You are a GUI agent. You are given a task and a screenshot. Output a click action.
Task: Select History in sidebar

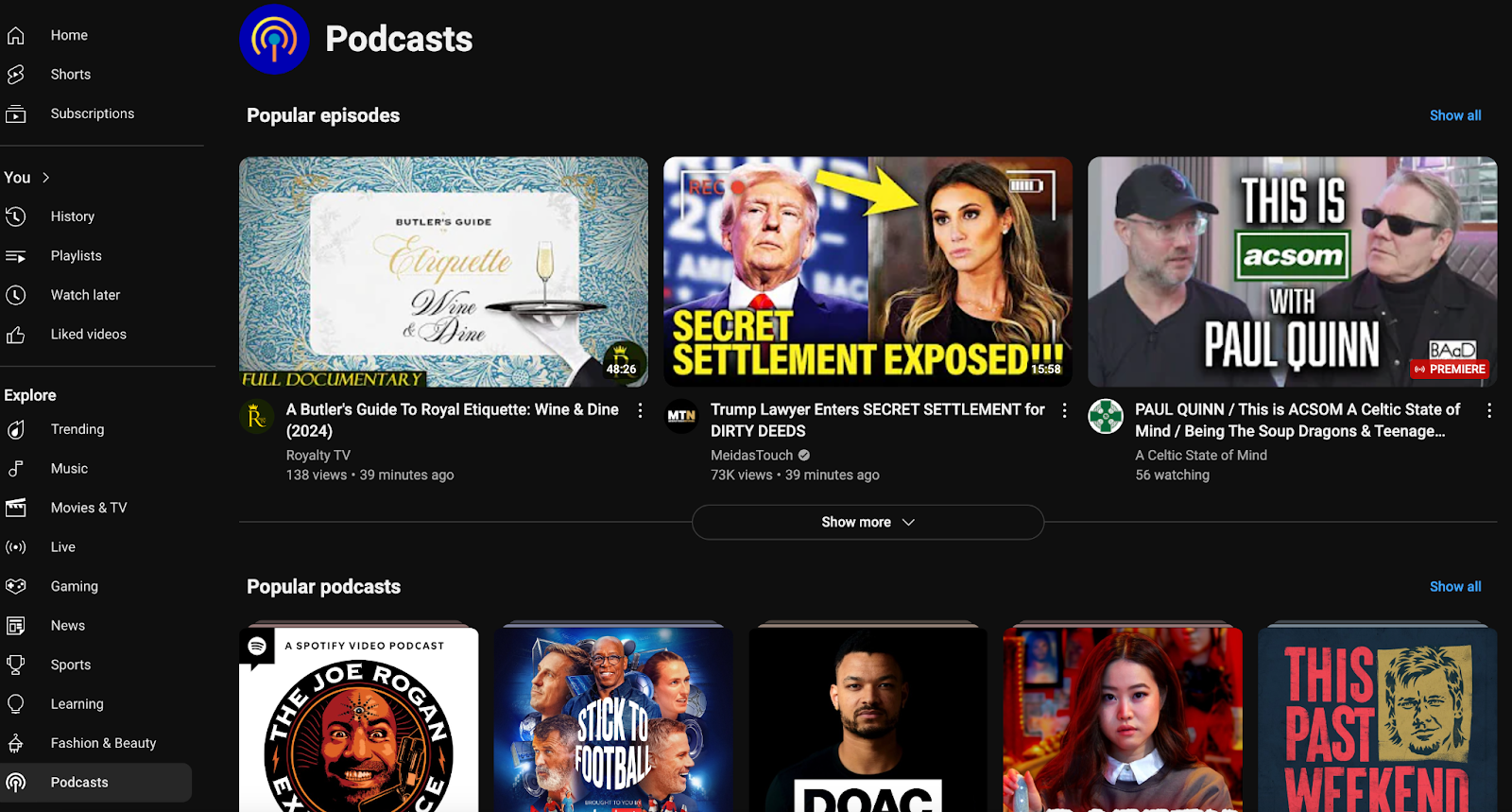(x=73, y=216)
